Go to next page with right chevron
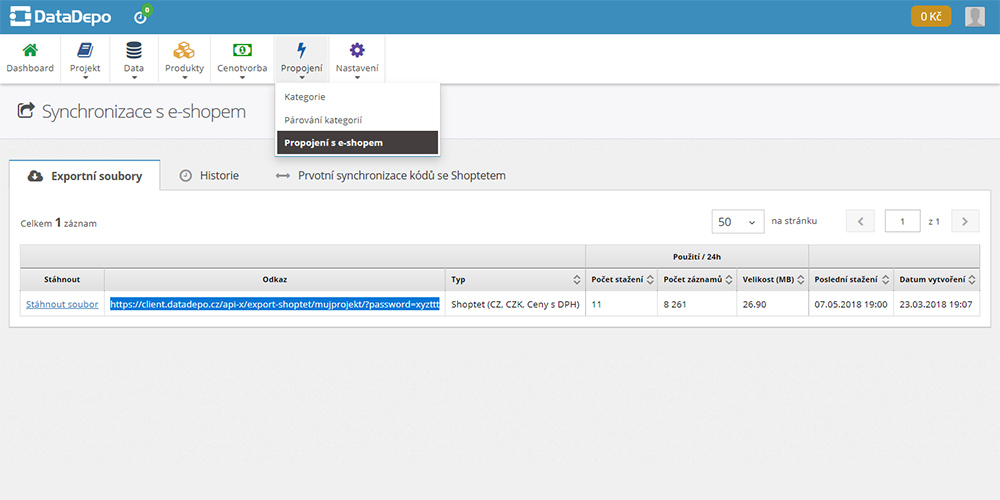 coord(965,221)
